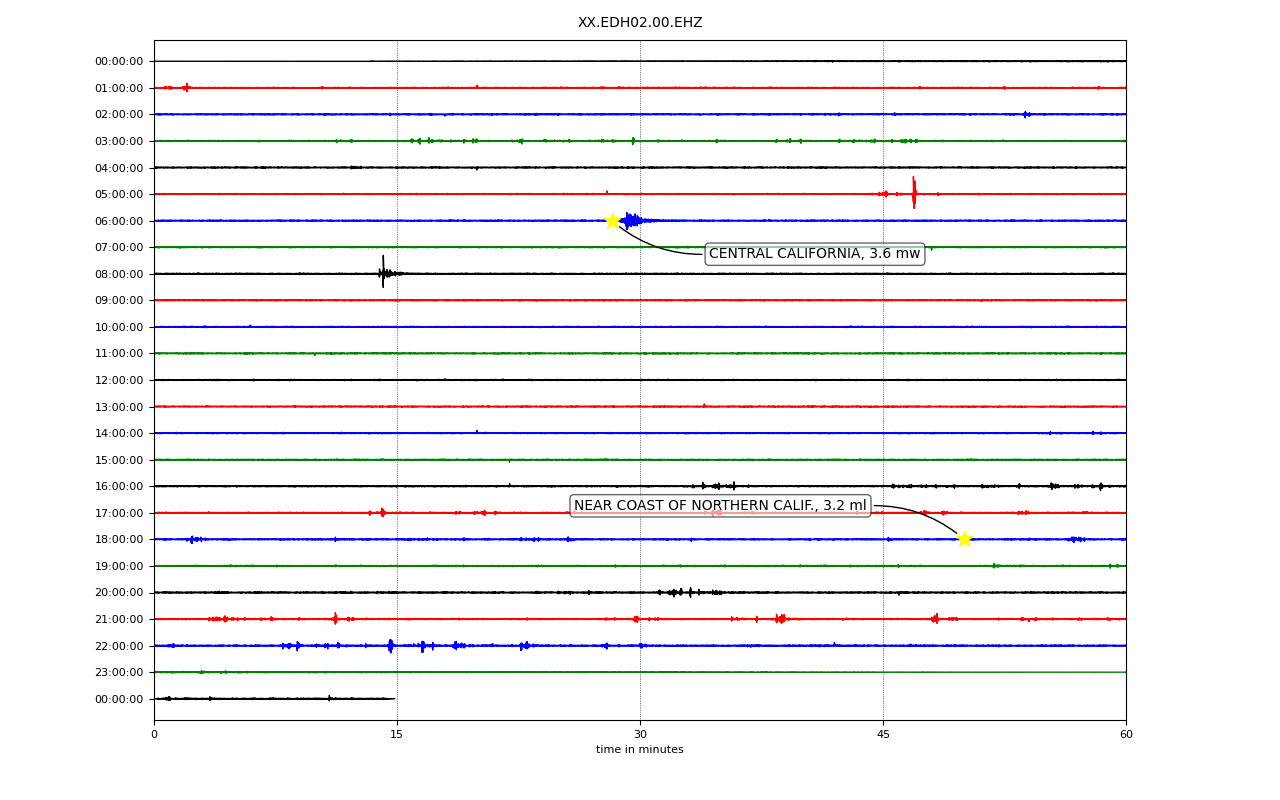Image resolution: width=1280 pixels, height=800 pixels.
Task: Click the 12:00:00 time axis label
Action: pyautogui.click(x=119, y=380)
